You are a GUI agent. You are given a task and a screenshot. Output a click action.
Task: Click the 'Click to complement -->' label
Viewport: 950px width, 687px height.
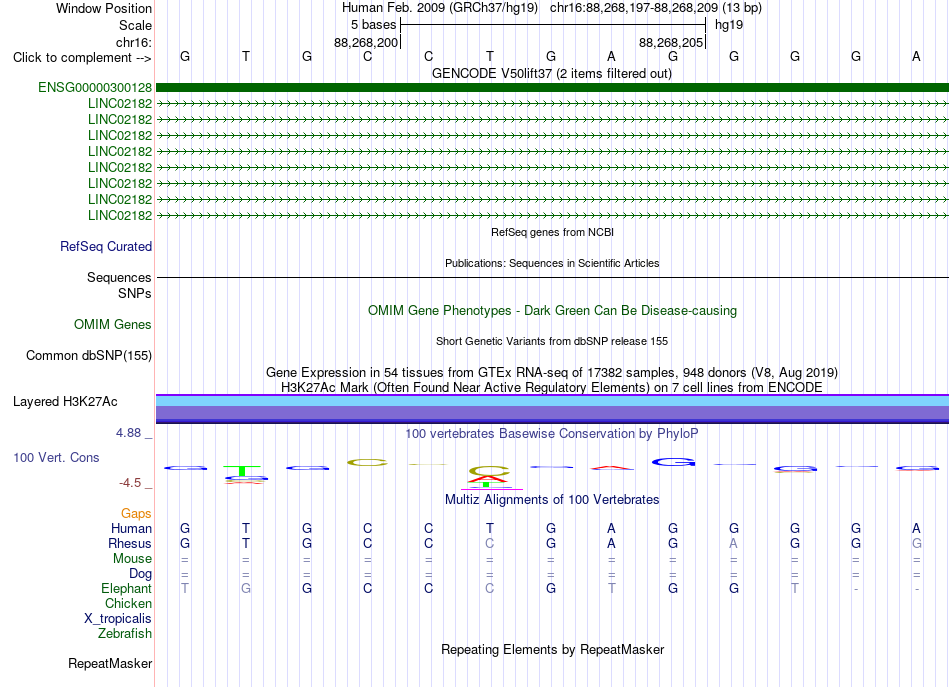[82, 58]
